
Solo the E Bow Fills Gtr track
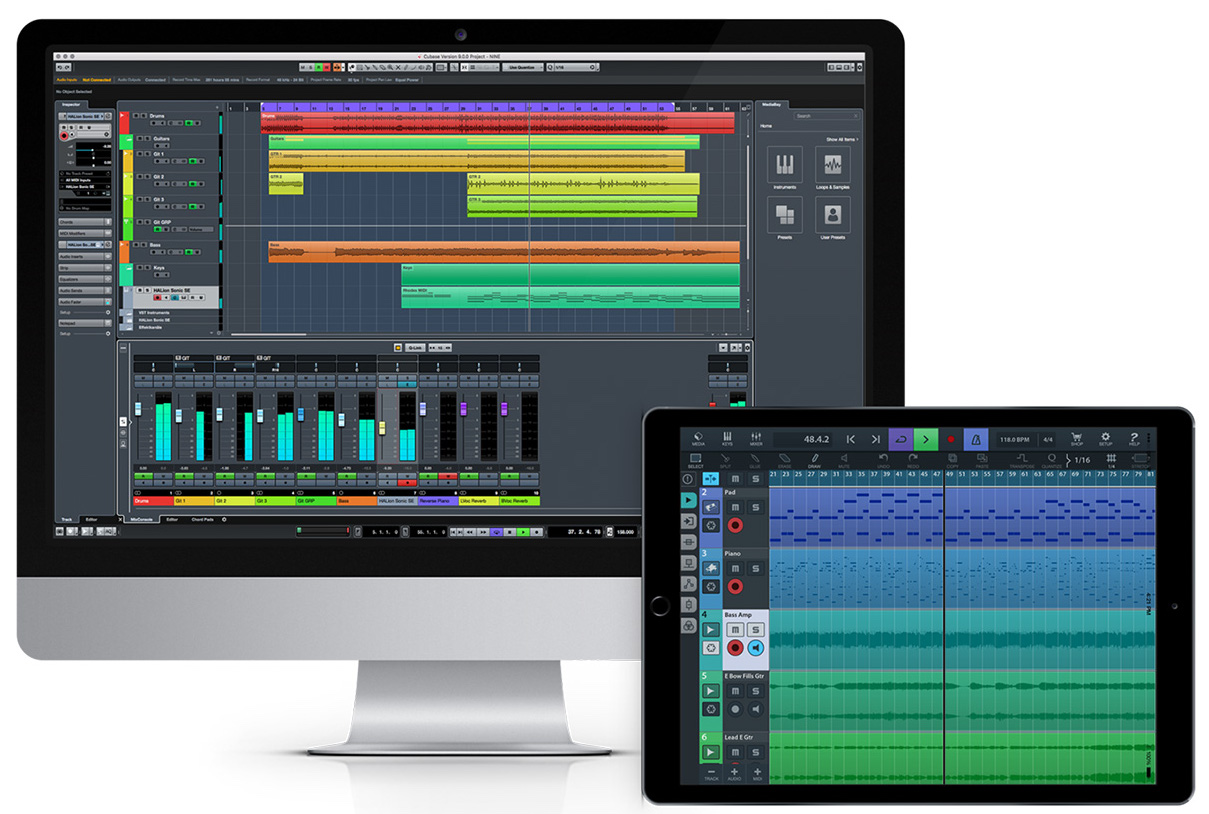pos(756,689)
